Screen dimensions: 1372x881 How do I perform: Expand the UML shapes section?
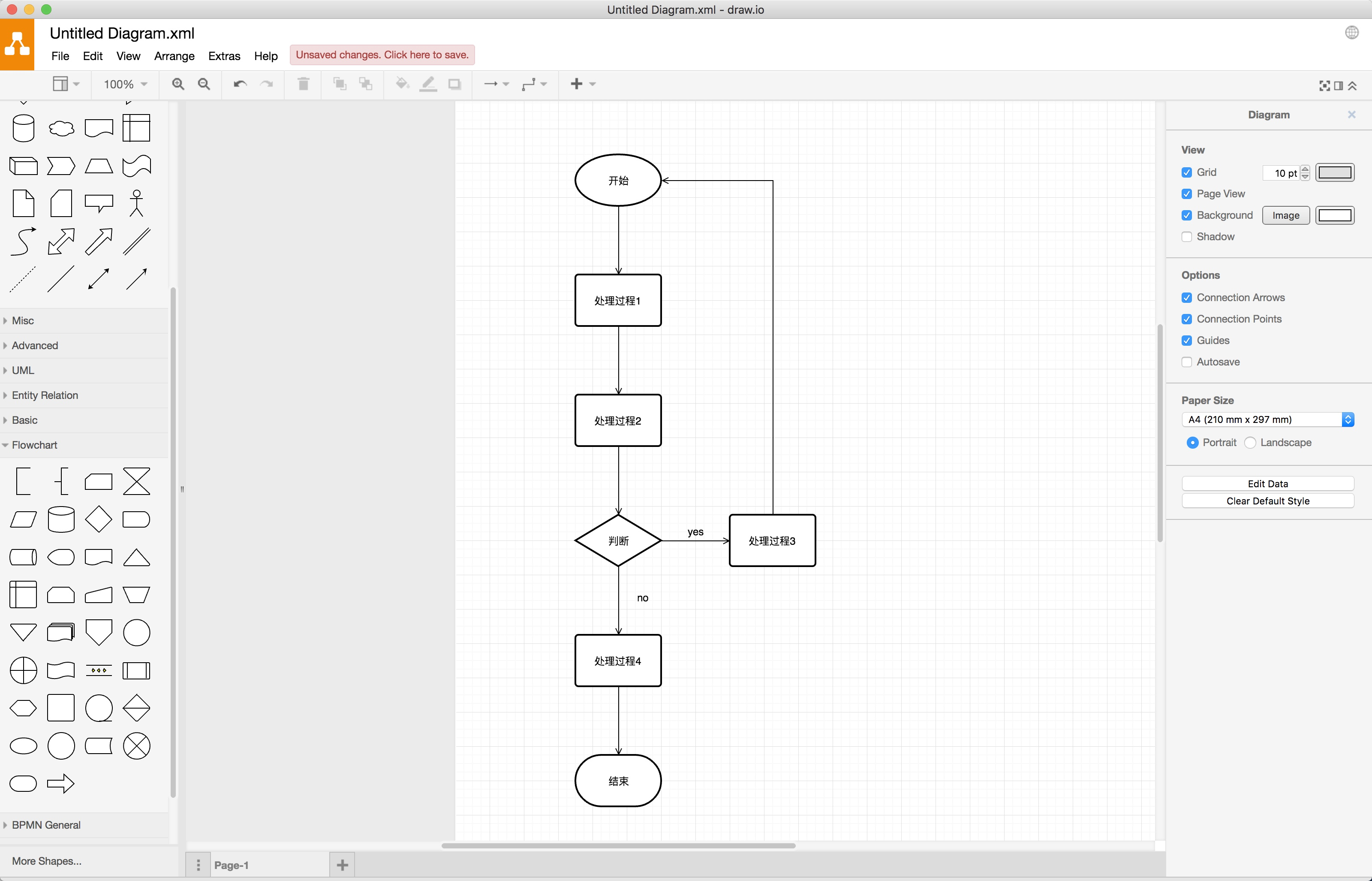(x=23, y=370)
